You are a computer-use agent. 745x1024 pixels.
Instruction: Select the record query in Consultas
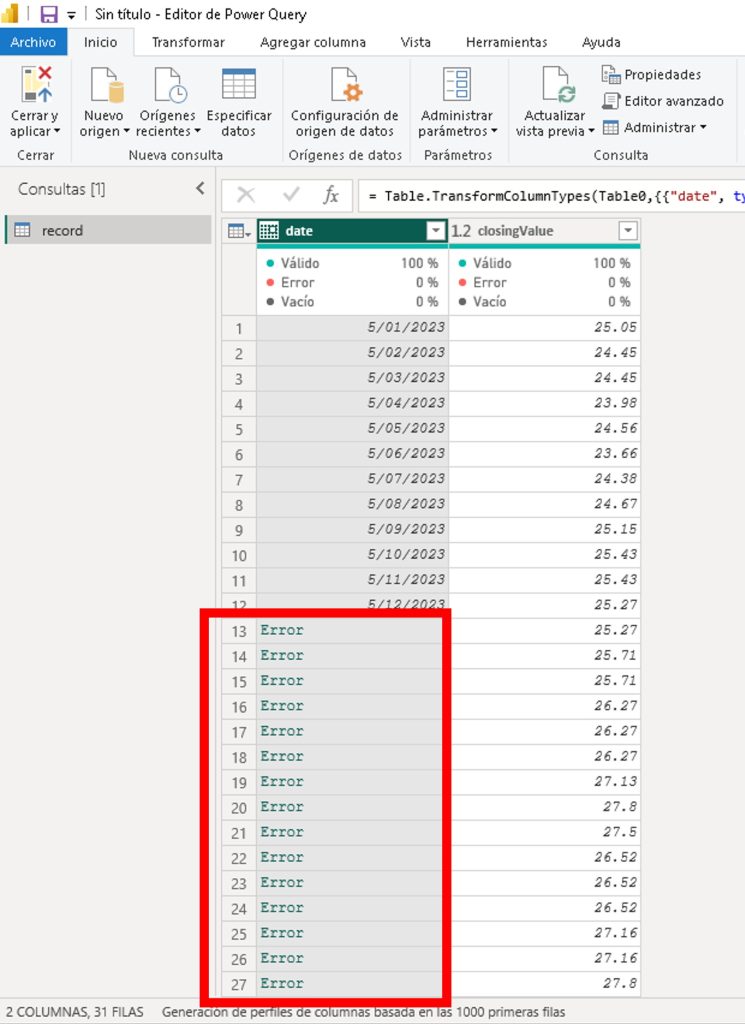point(62,230)
